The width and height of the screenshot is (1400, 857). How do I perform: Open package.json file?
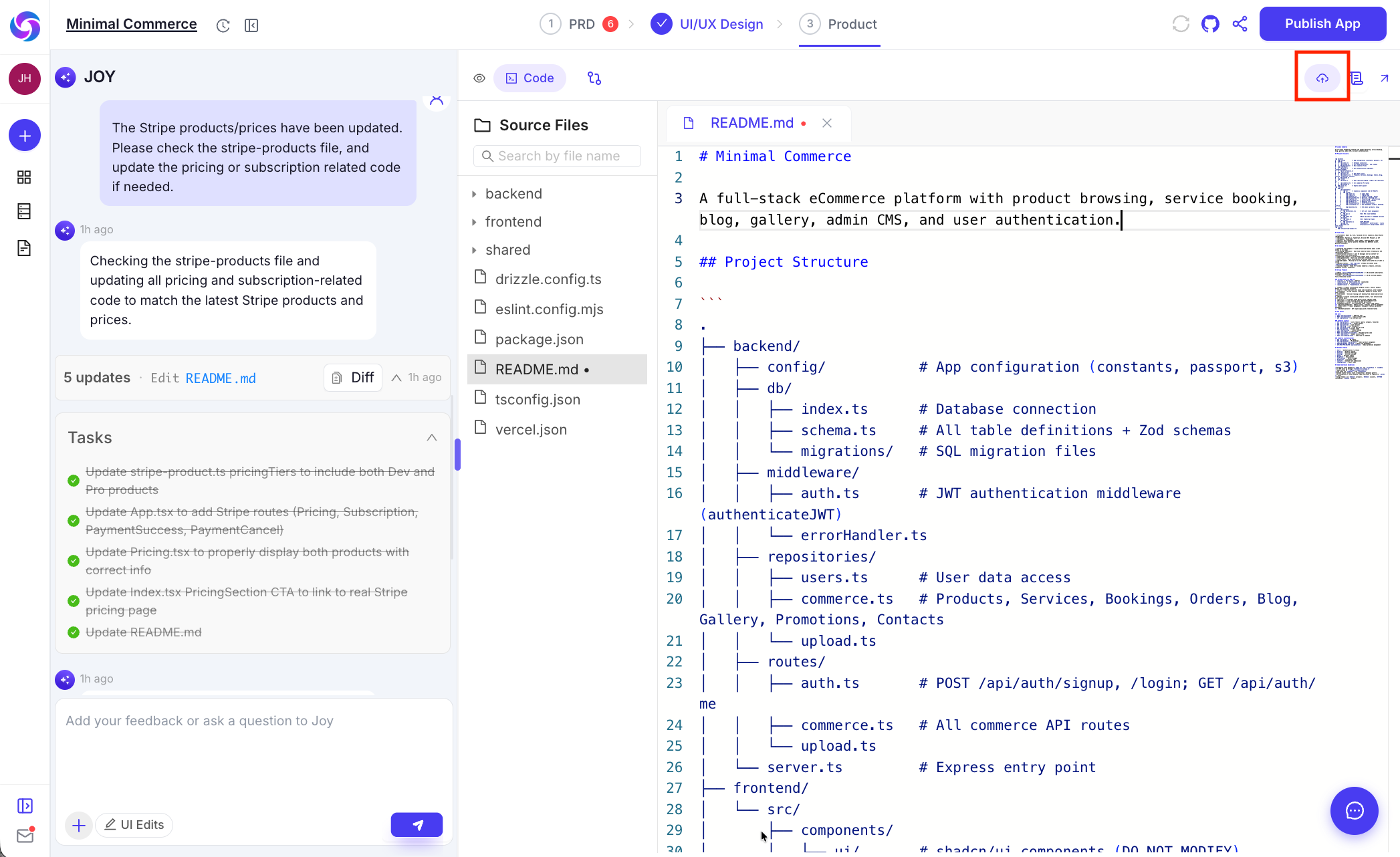(x=540, y=340)
